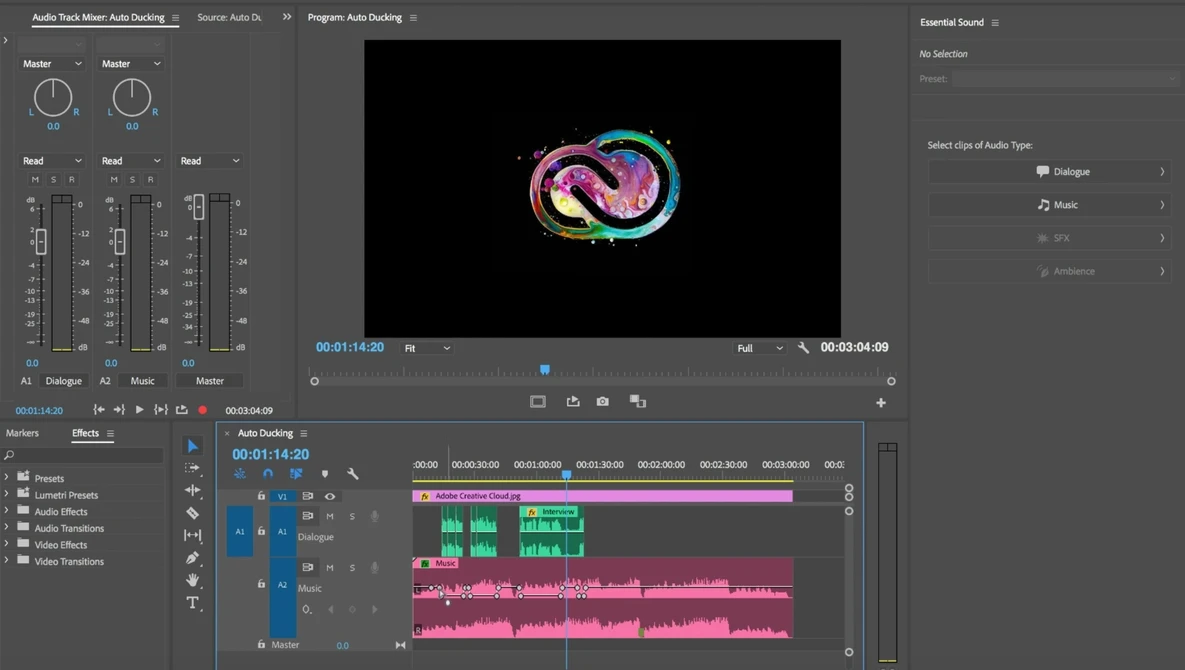Open Effects panel menu icon
Image resolution: width=1185 pixels, height=670 pixels.
pos(110,434)
